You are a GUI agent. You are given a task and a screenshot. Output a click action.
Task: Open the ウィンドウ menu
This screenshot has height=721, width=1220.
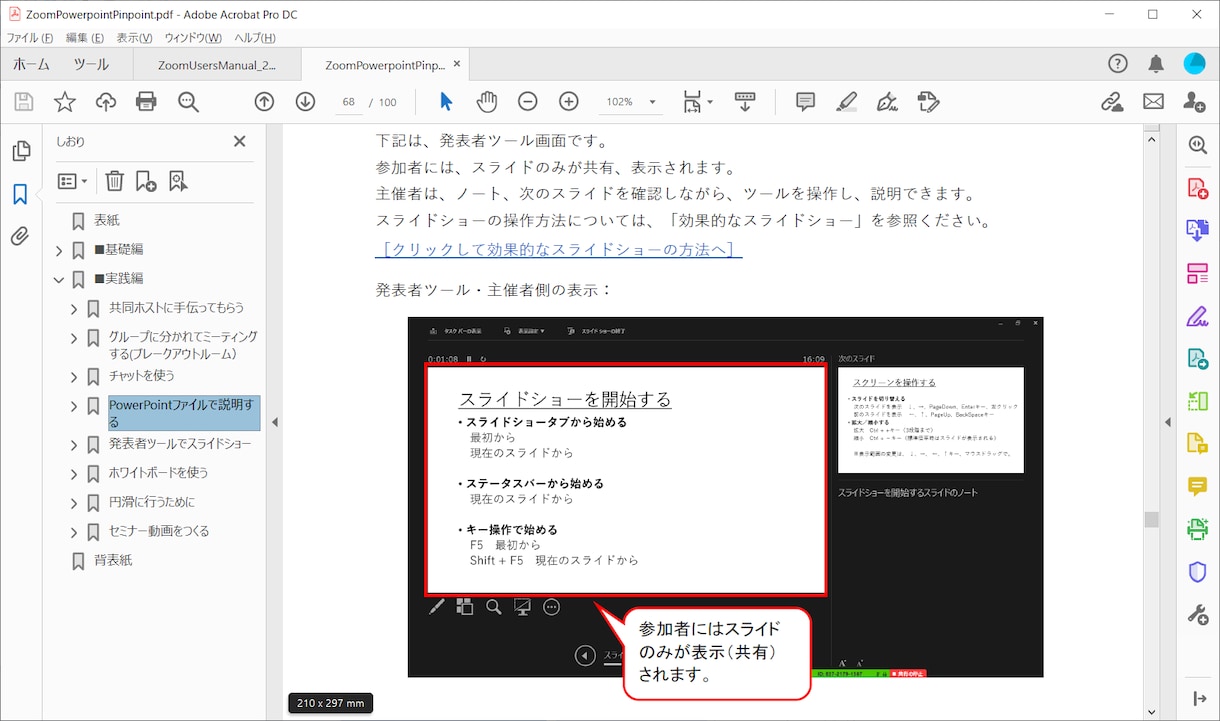(193, 38)
